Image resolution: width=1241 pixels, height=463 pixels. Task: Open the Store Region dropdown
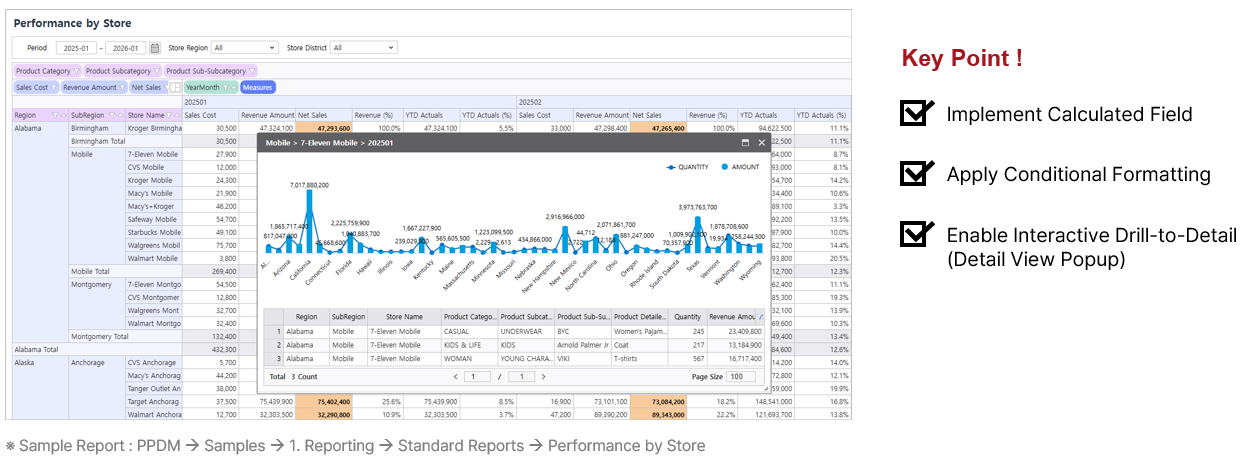pyautogui.click(x=244, y=48)
